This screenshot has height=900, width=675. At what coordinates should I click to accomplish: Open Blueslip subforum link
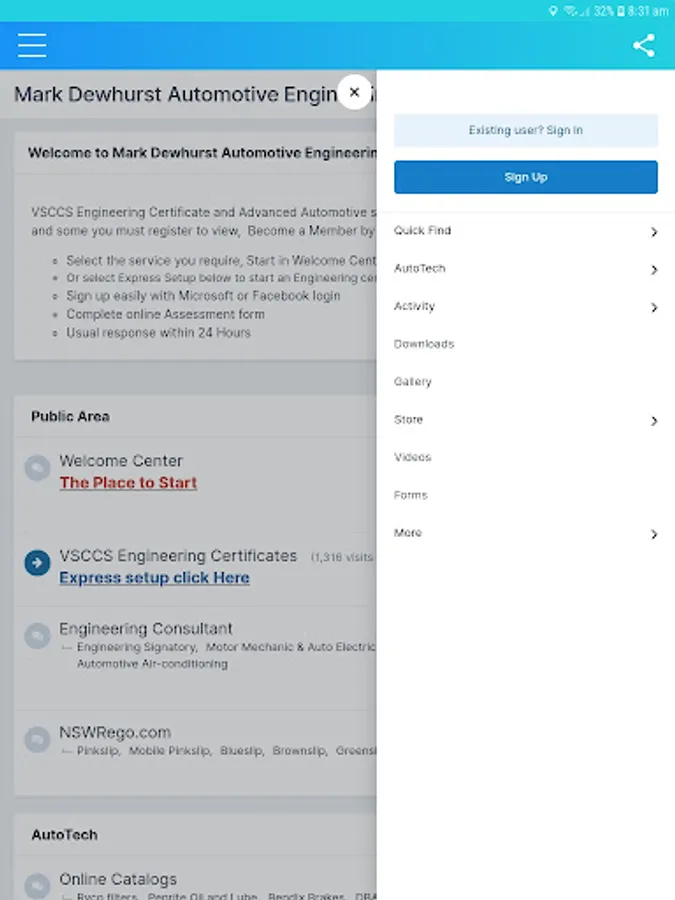242,751
